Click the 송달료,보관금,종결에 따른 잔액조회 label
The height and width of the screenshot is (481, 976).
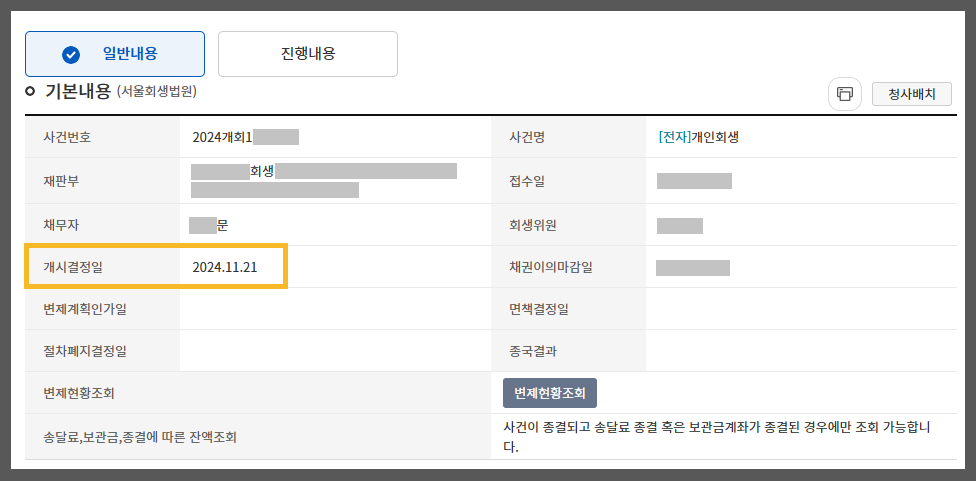tap(140, 437)
